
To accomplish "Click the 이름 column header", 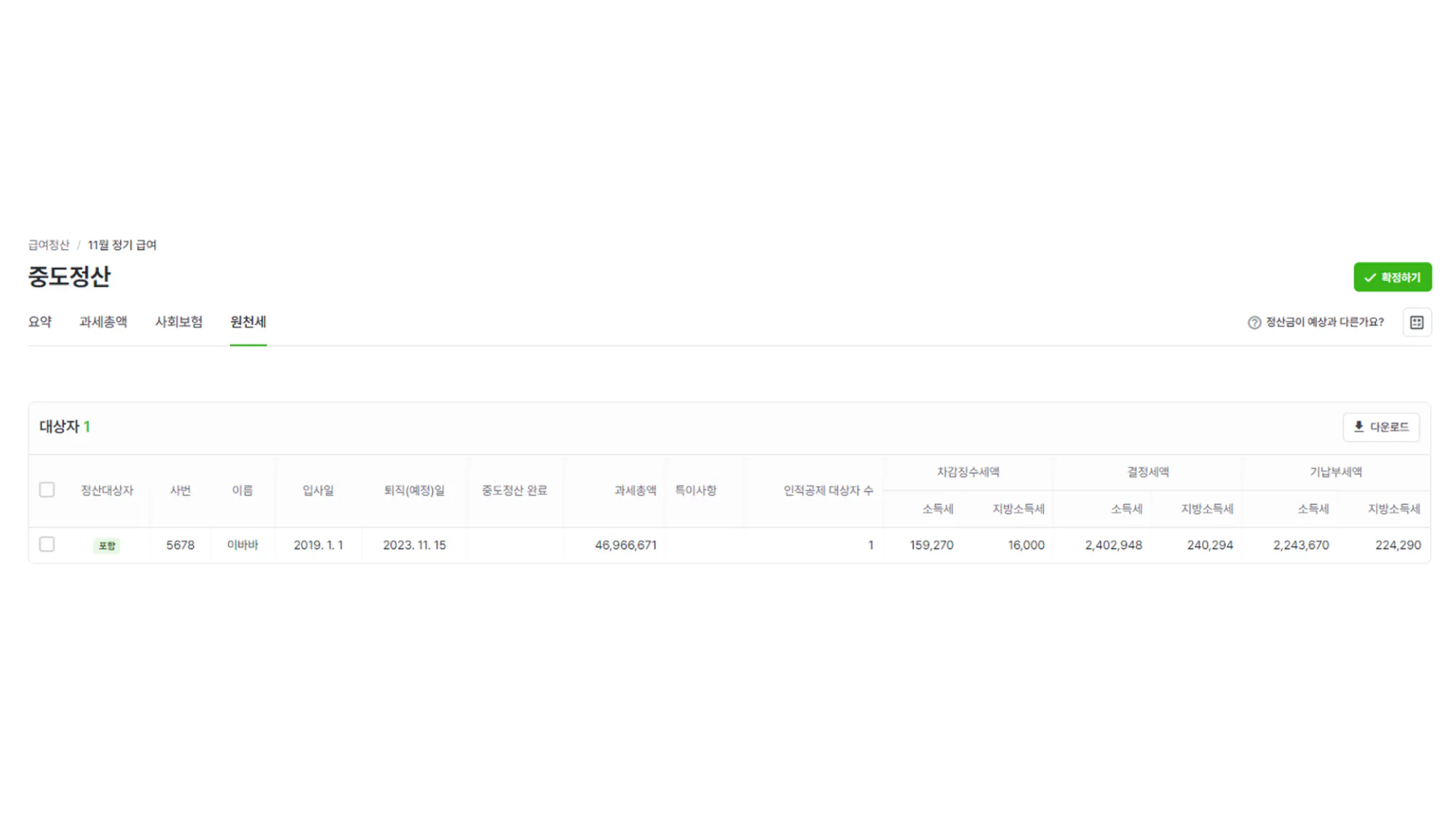I will coord(242,491).
